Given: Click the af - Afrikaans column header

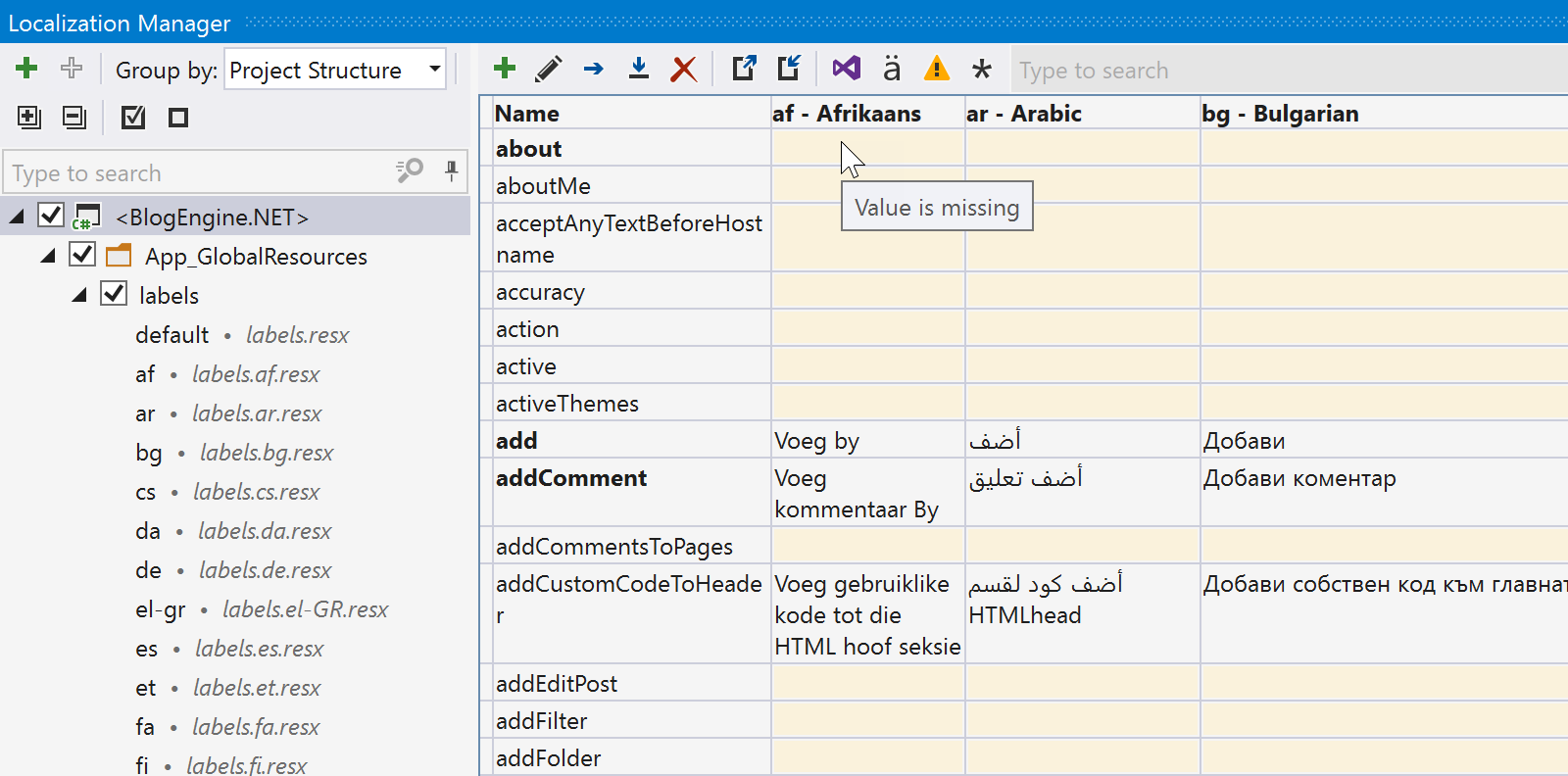Looking at the screenshot, I should [867, 114].
